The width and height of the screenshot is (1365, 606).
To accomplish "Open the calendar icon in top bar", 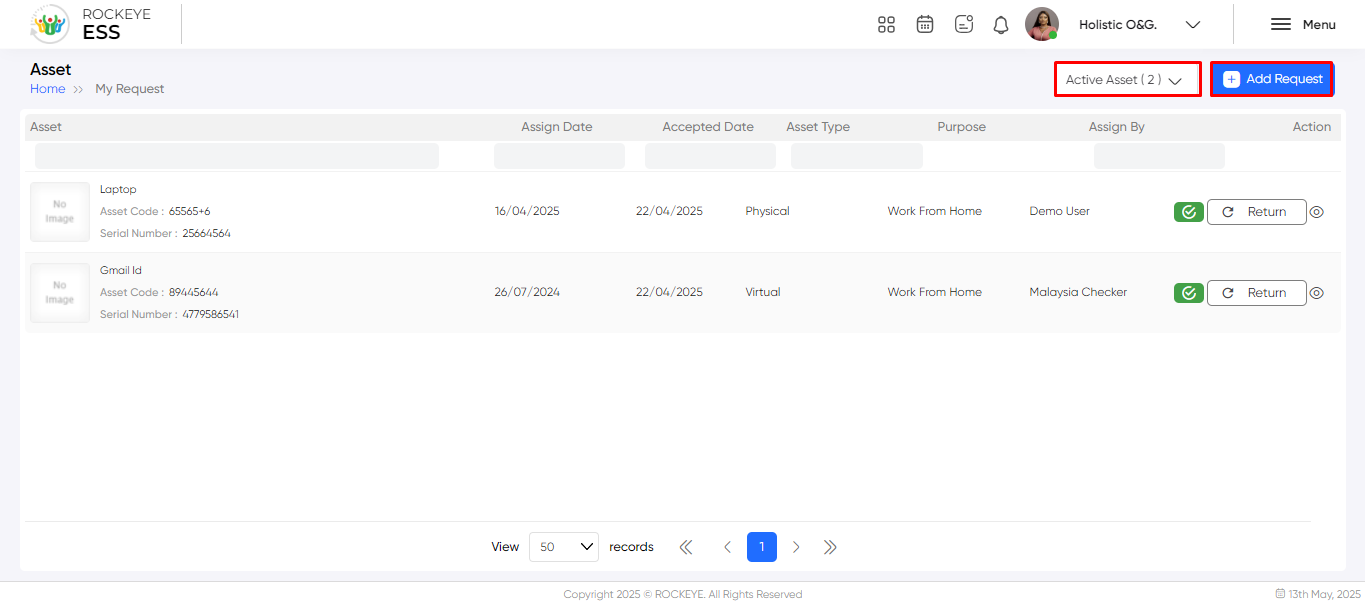I will (925, 24).
